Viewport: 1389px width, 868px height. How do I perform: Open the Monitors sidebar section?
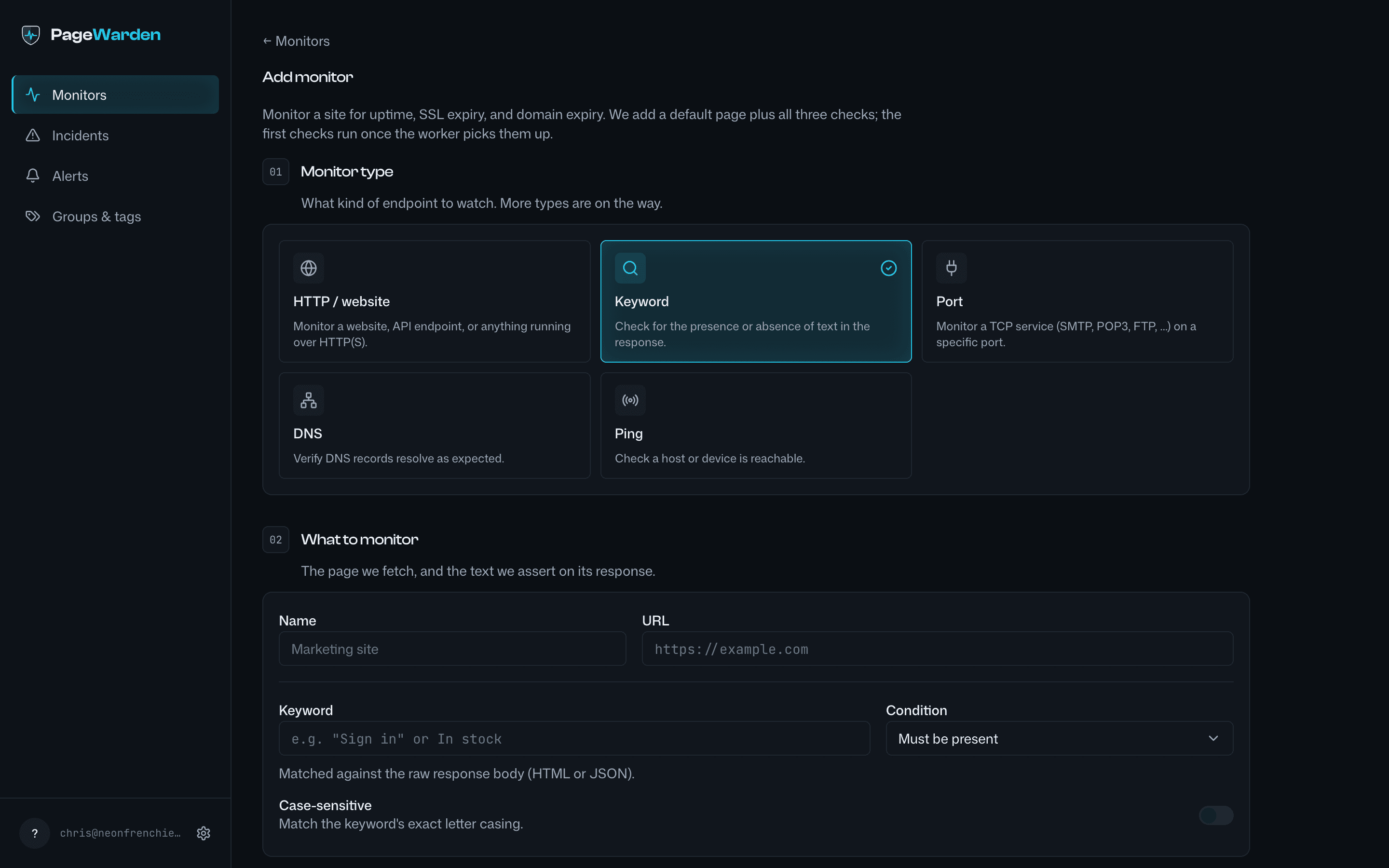pyautogui.click(x=115, y=95)
